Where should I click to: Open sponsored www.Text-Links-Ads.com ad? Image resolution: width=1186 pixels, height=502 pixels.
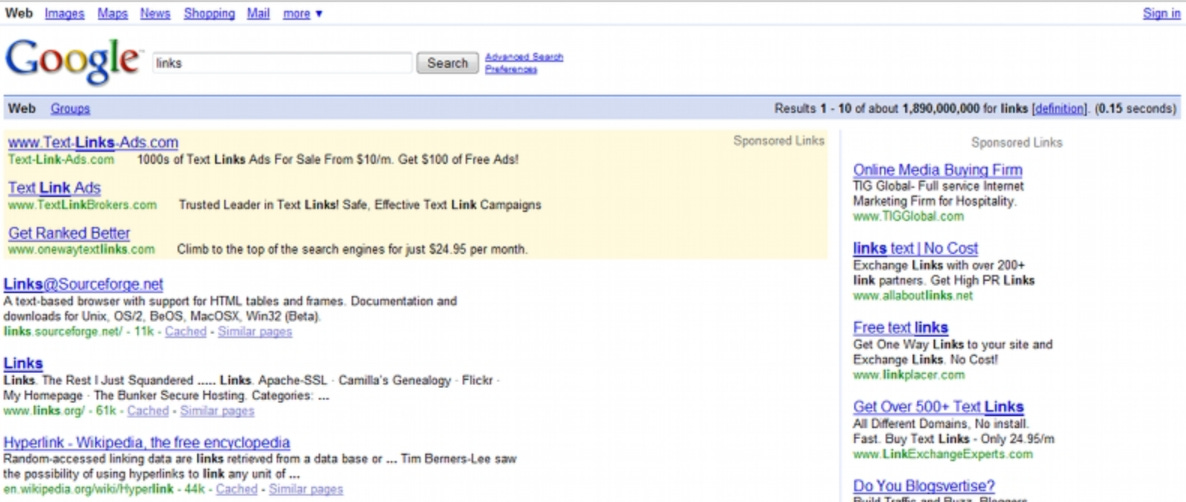coord(93,142)
